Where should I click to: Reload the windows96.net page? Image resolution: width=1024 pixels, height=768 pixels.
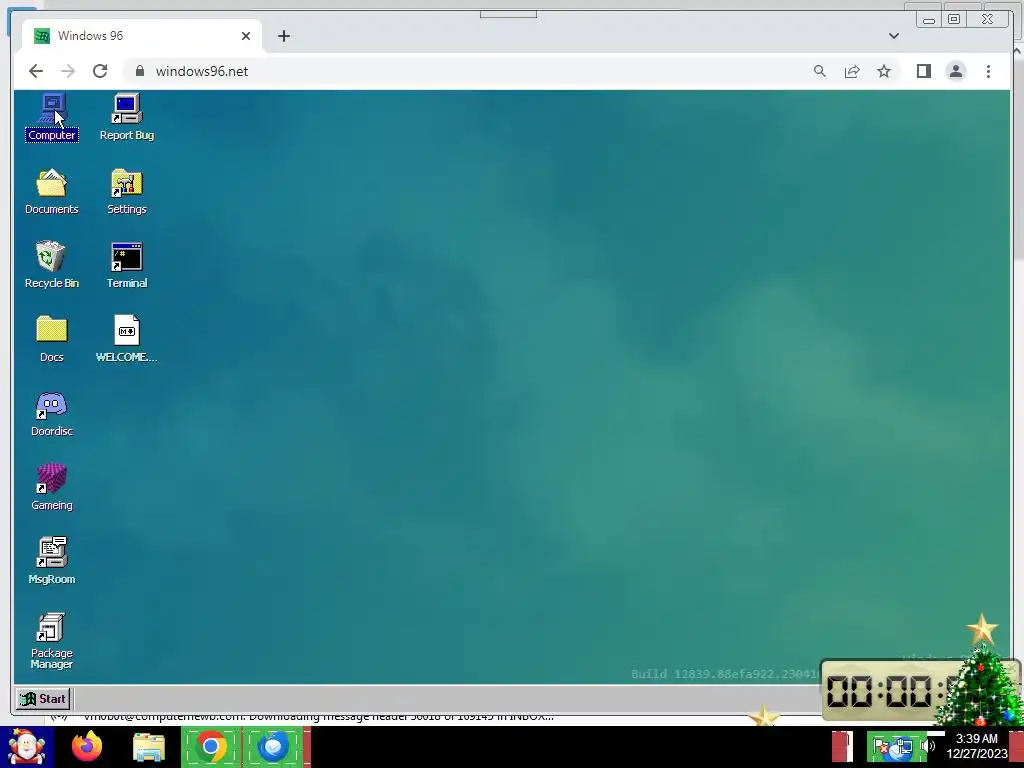click(x=100, y=71)
